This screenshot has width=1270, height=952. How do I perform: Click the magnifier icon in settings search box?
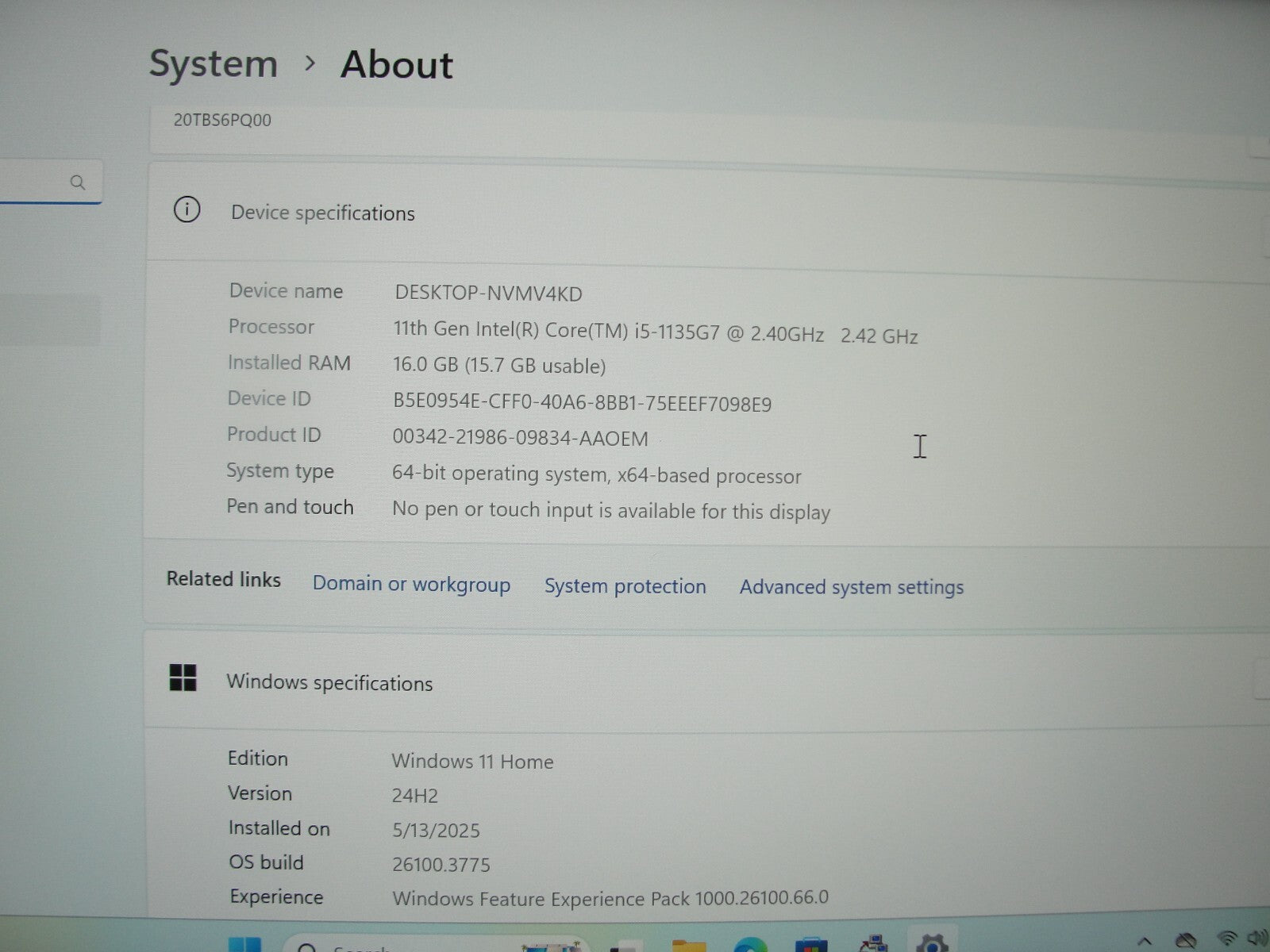[x=78, y=182]
